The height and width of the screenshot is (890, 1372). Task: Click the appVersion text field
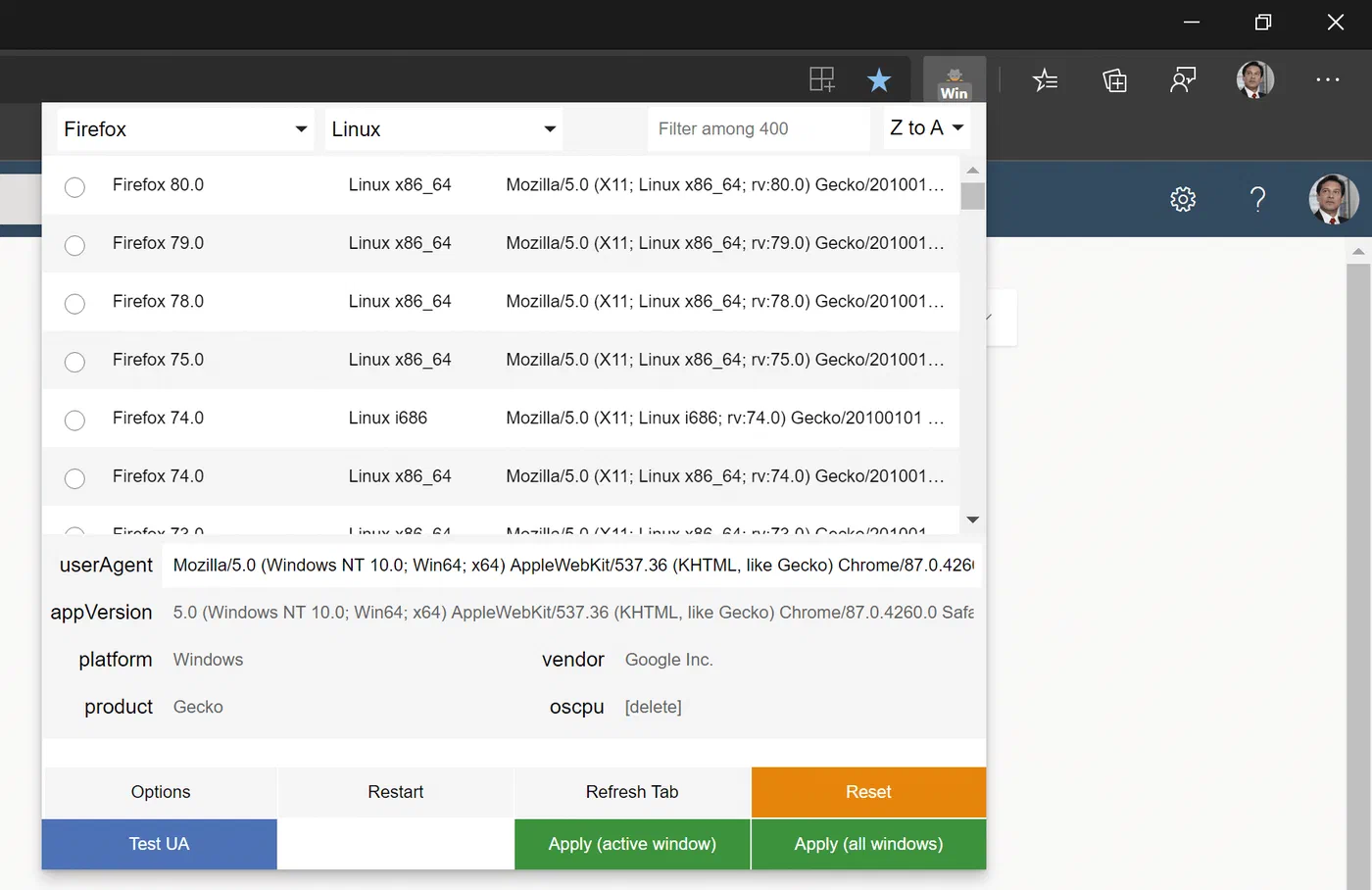573,613
